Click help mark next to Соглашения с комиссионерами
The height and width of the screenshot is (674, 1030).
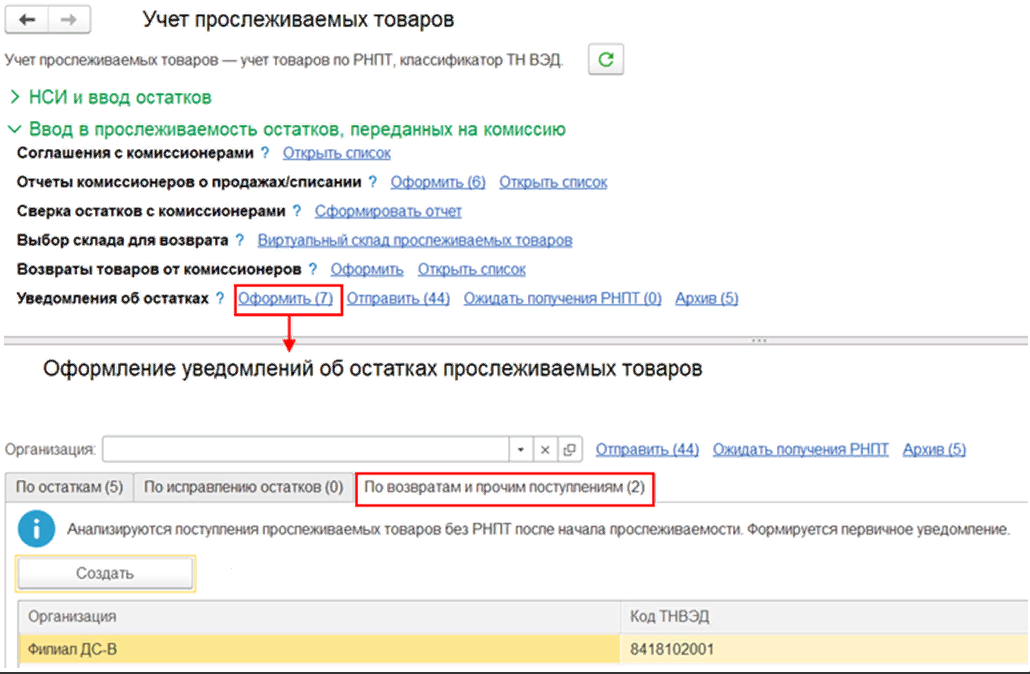[x=265, y=153]
